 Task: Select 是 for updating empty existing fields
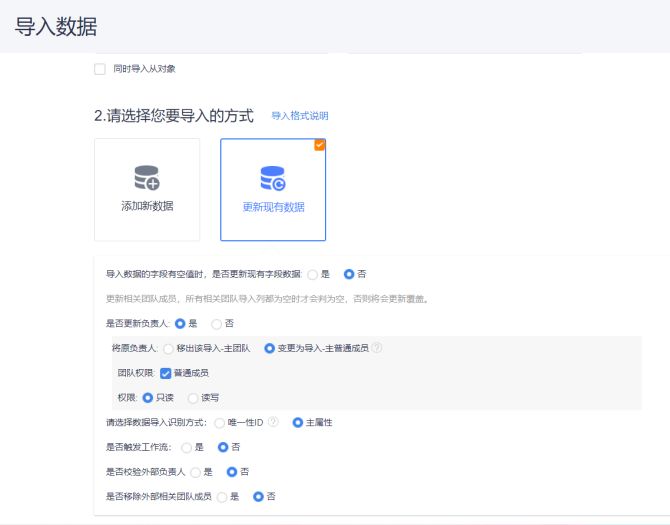click(313, 274)
